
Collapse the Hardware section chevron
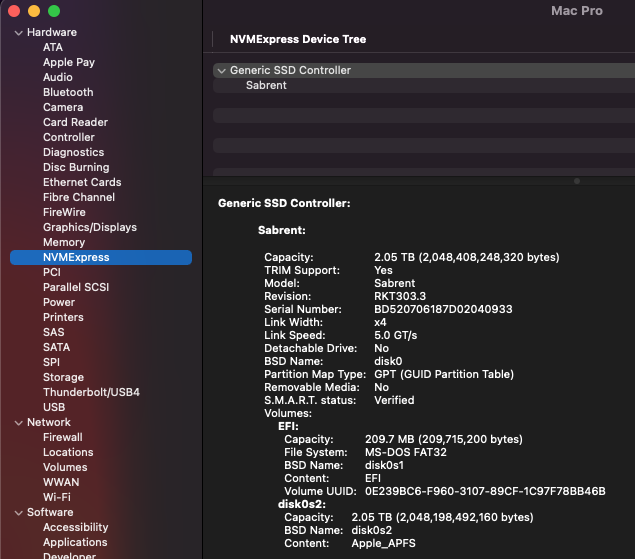pos(18,33)
